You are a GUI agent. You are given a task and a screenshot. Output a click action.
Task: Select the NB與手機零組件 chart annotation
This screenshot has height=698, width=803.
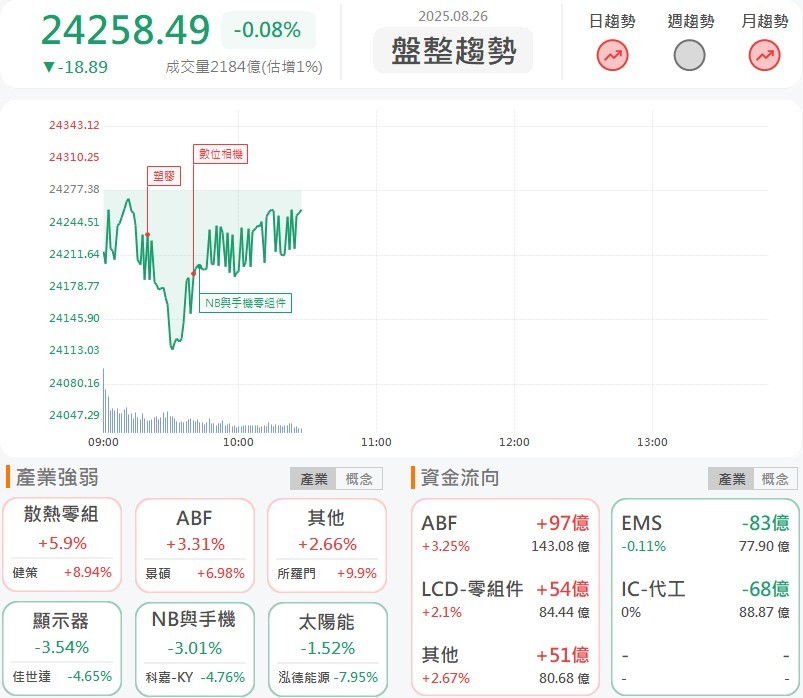[245, 302]
